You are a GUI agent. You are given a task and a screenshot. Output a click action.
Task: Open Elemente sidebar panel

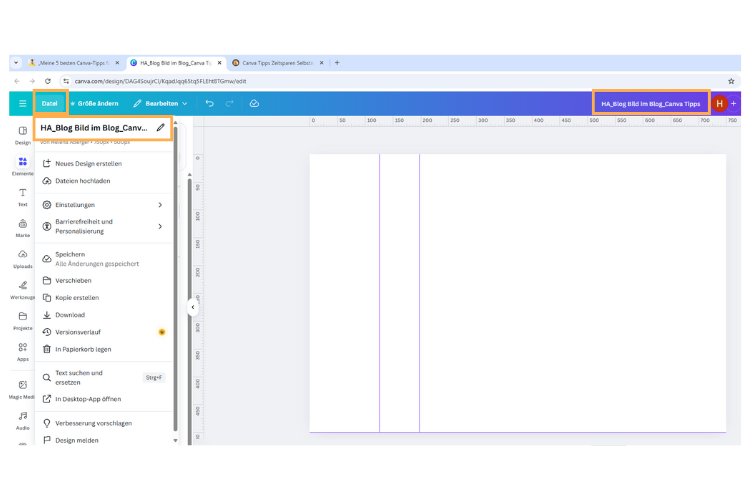pos(22,166)
